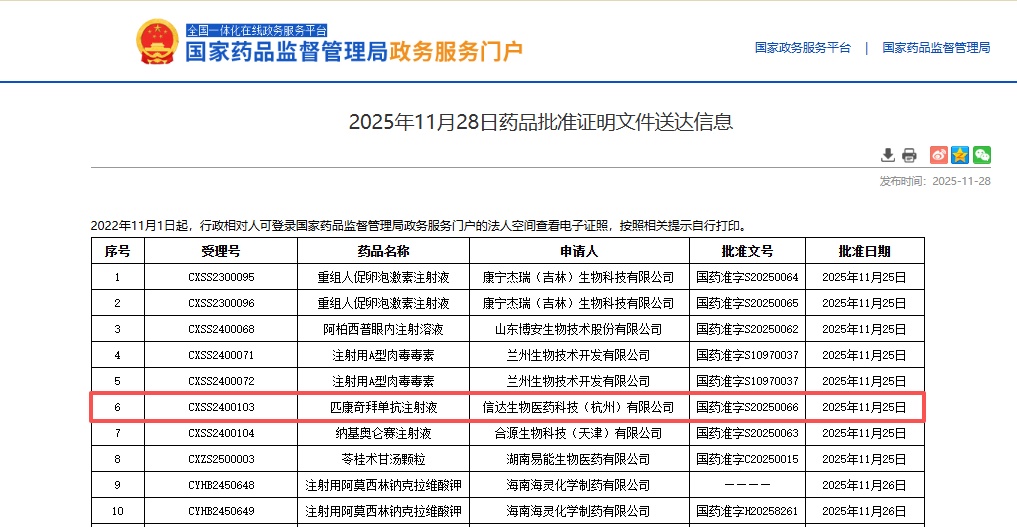Click the page title 2025年11月28日药品批准证明文件送达信息

point(541,122)
